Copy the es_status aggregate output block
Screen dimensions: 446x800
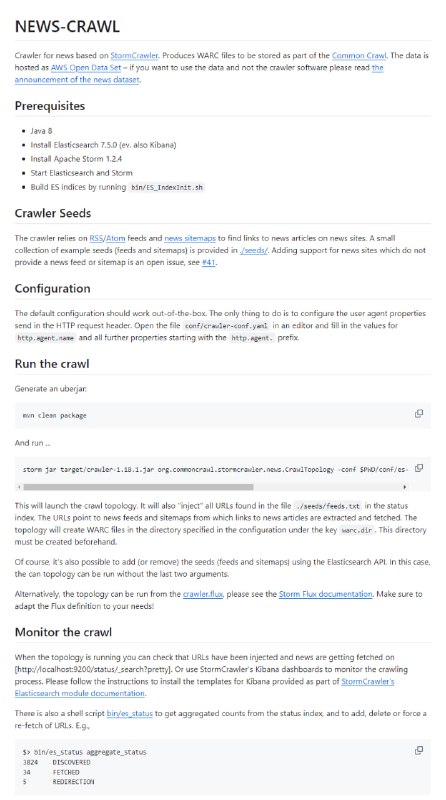pyautogui.click(x=418, y=750)
